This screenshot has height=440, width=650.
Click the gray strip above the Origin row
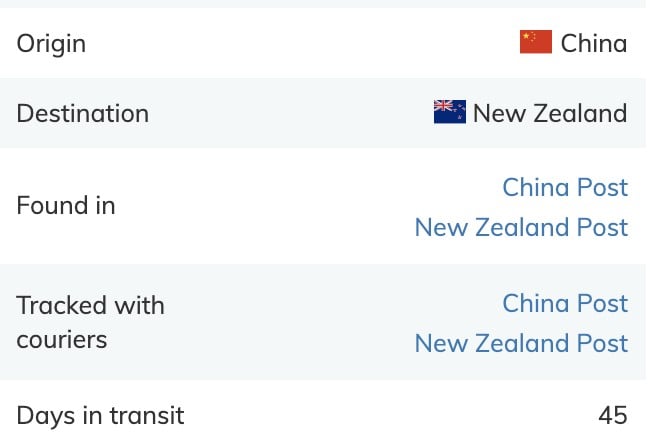point(325,3)
